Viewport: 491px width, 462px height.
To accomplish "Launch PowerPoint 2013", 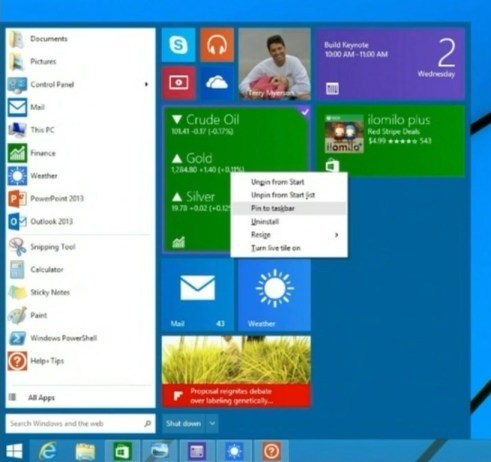I will click(80, 199).
